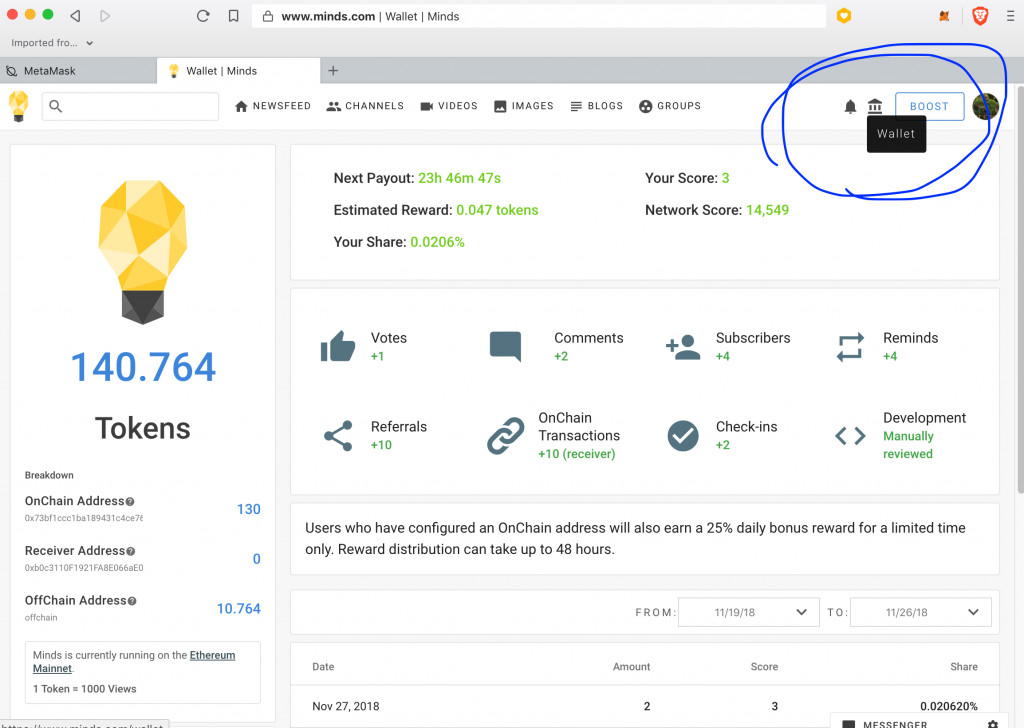Click the Votes thumbs-up icon
1024x728 pixels.
338,346
